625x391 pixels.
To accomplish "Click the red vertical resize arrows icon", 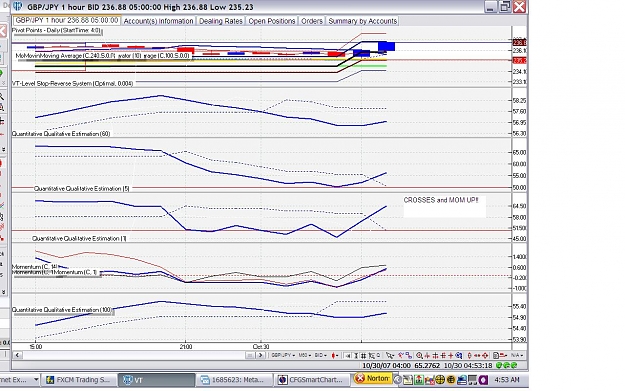I will click(x=469, y=356).
